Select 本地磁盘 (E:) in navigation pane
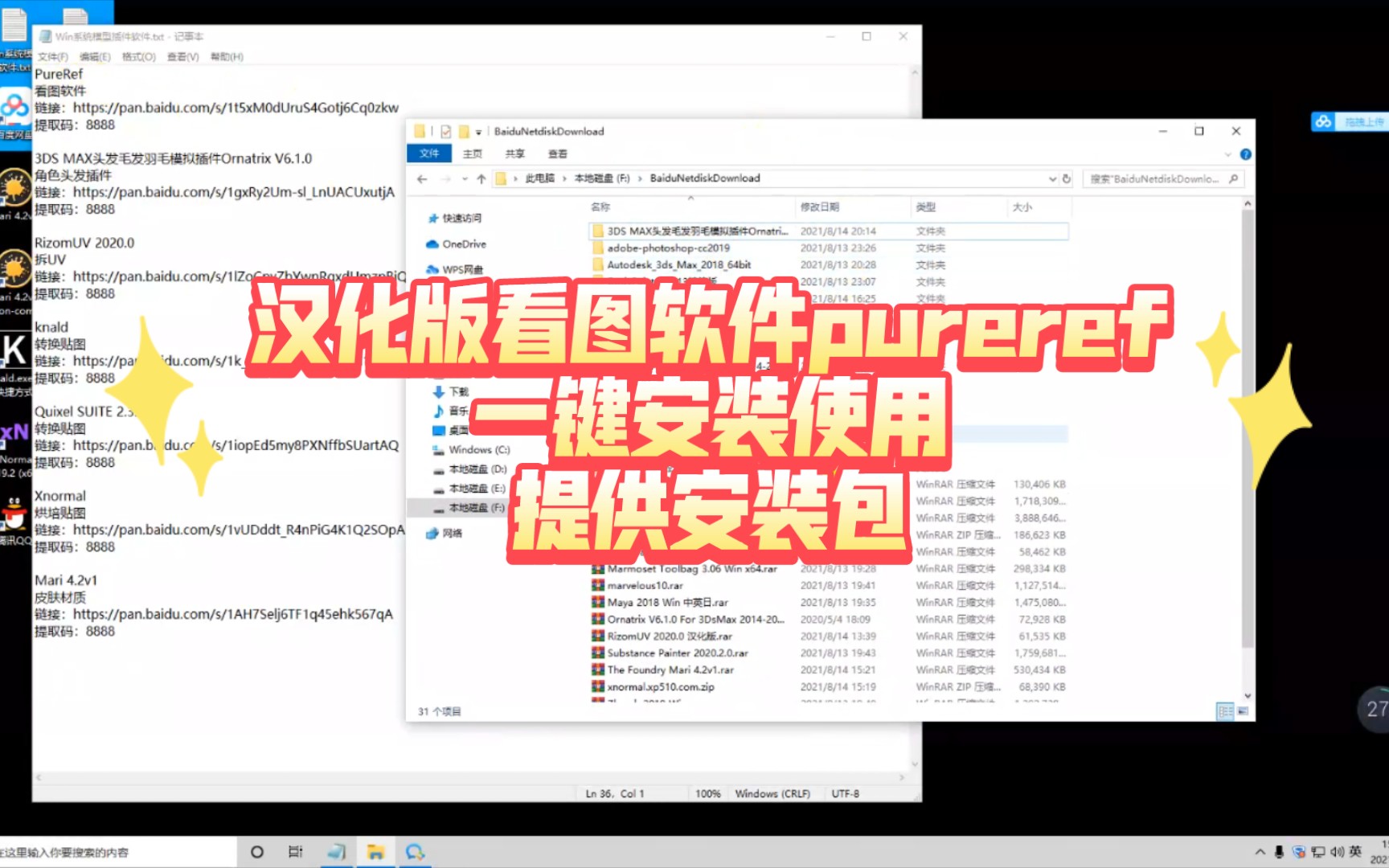This screenshot has height=868, width=1389. pyautogui.click(x=469, y=489)
